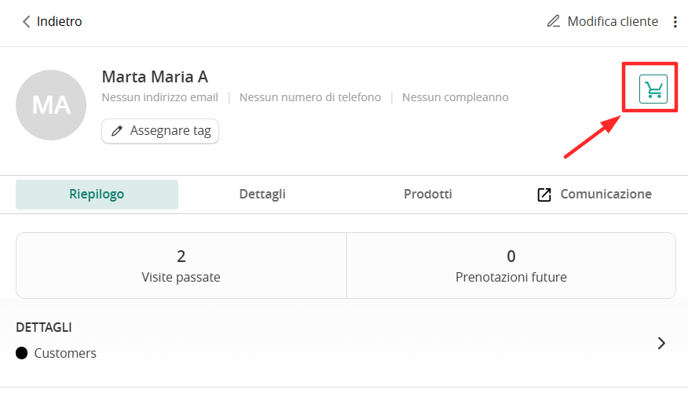This screenshot has width=688, height=393.
Task: Click the Nessun indirizzo email text
Action: 160,97
